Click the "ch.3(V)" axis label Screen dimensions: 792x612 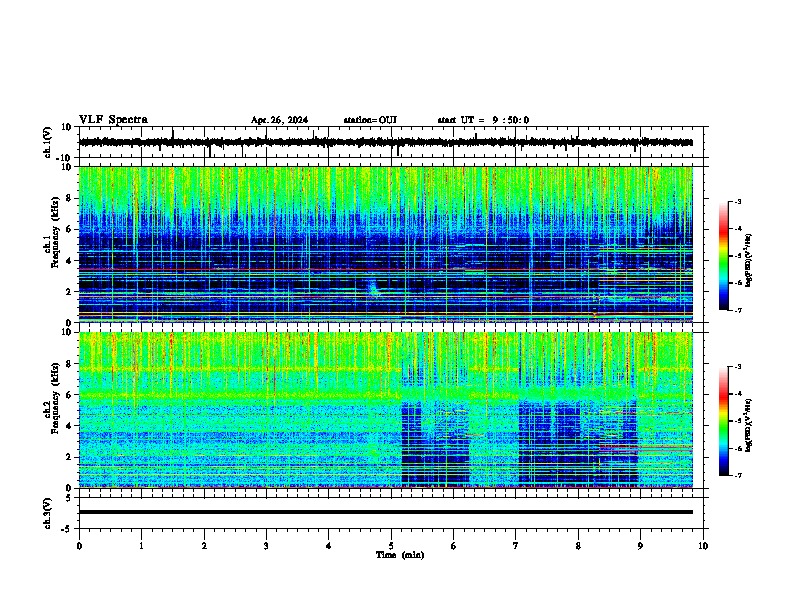click(47, 514)
